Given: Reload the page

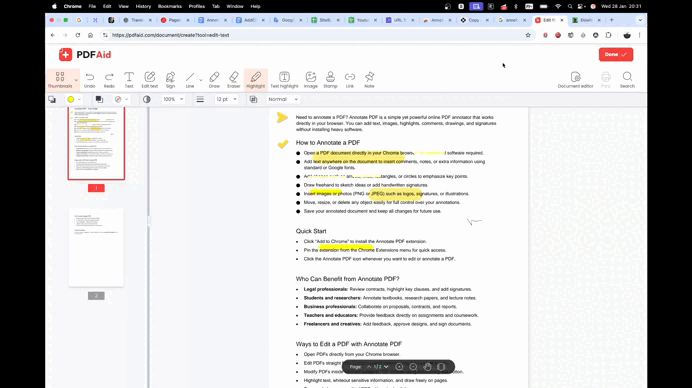Looking at the screenshot, I should tap(78, 35).
